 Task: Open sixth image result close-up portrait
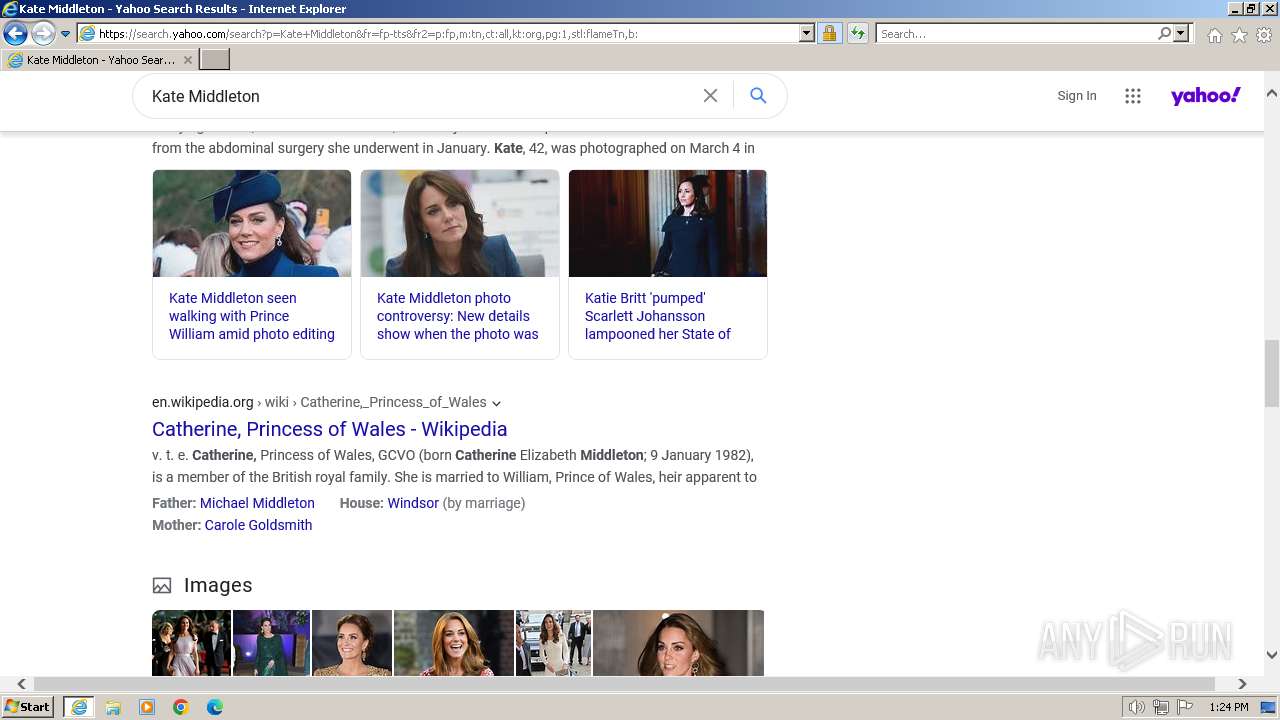click(678, 643)
